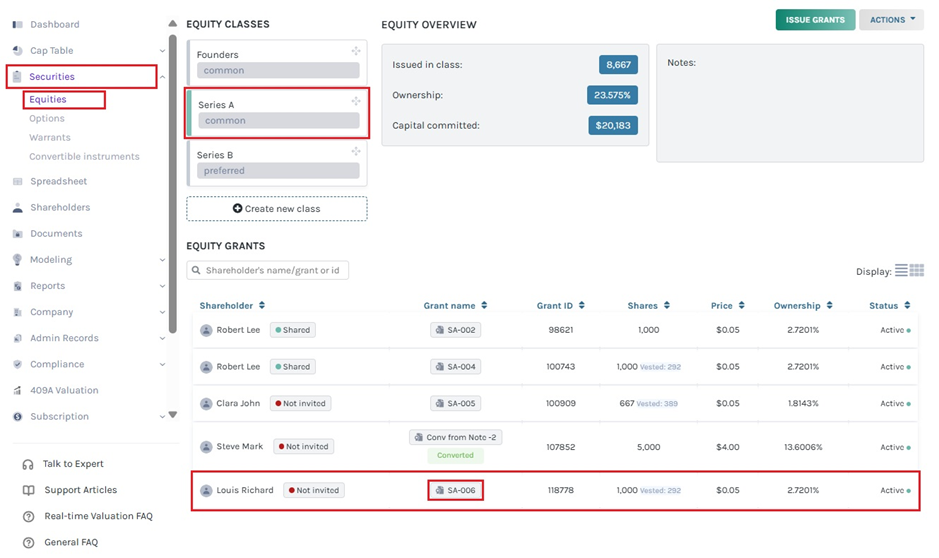
Task: Click the drag handle icon on Founders class
Action: tap(355, 51)
